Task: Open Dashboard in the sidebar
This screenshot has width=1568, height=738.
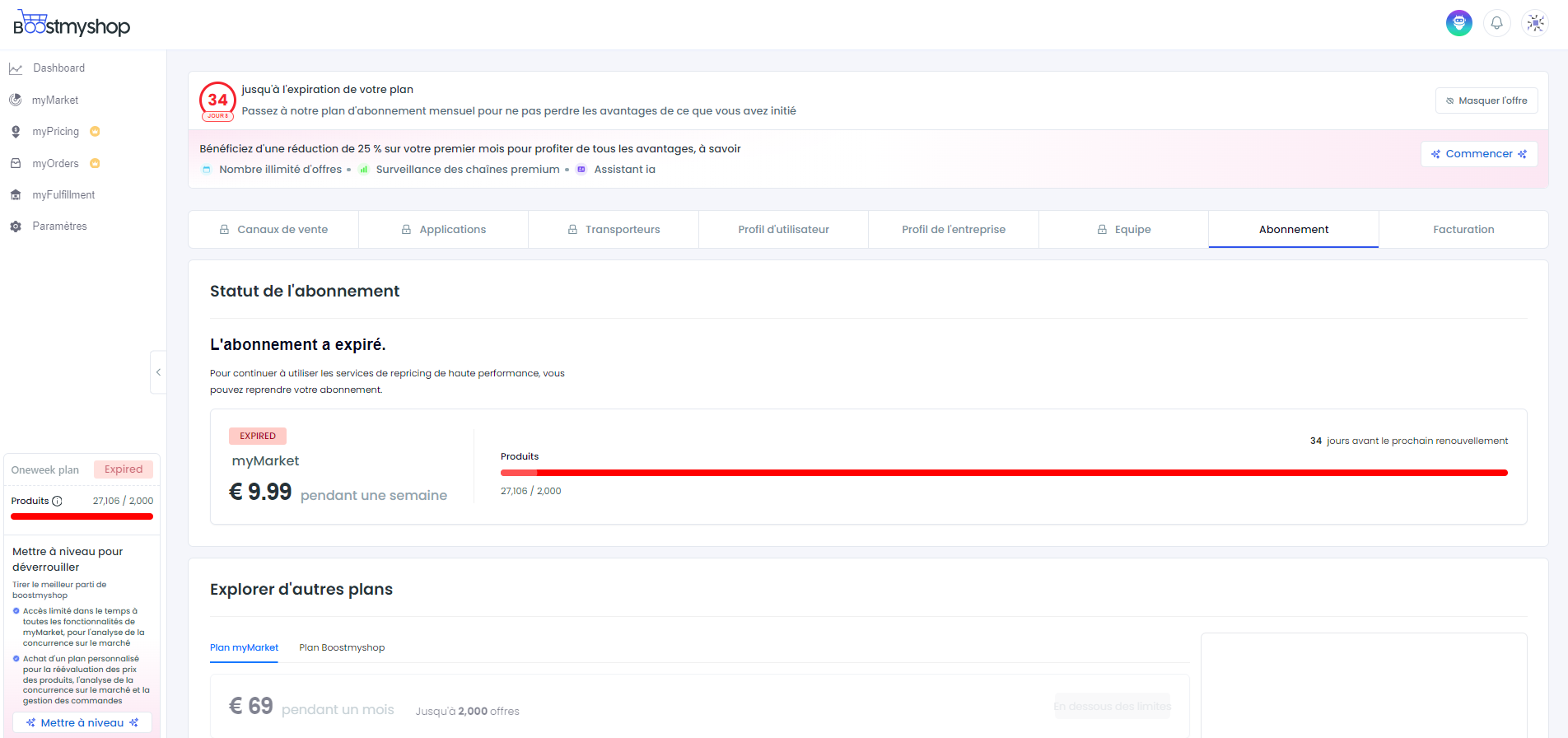Action: 59,68
